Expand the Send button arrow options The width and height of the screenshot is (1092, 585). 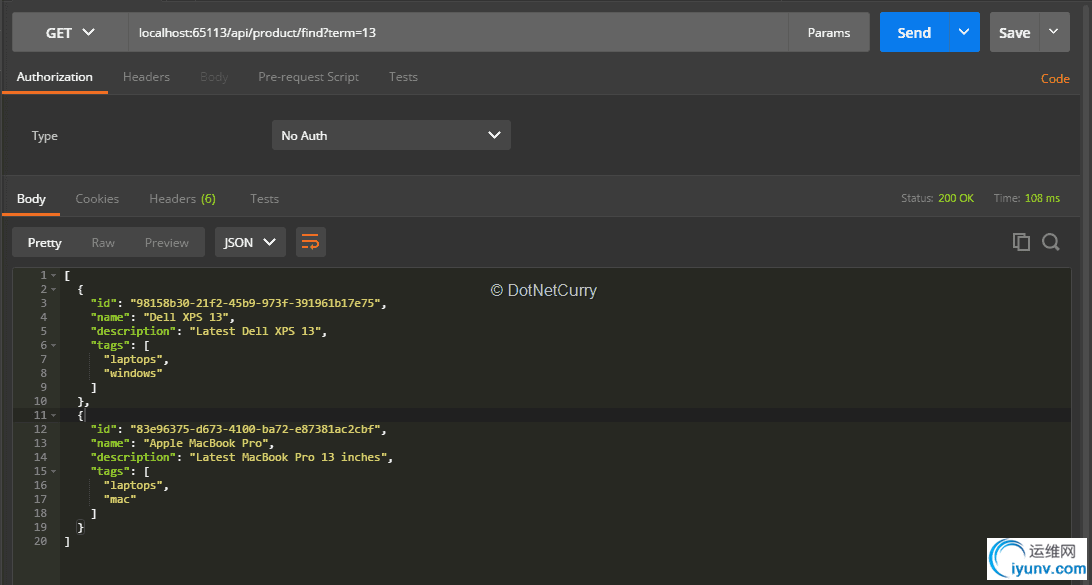click(964, 32)
